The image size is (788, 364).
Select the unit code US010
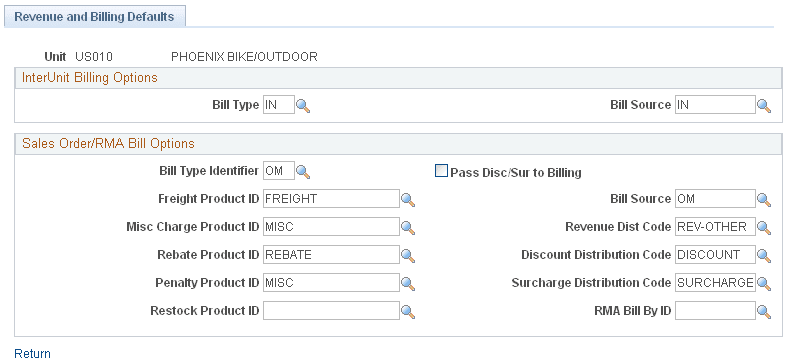94,57
